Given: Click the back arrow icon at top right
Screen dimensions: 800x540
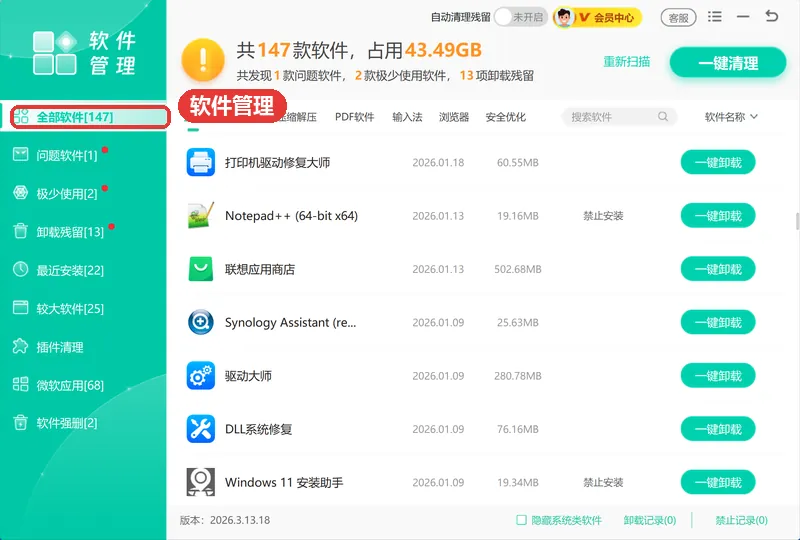Looking at the screenshot, I should (771, 16).
